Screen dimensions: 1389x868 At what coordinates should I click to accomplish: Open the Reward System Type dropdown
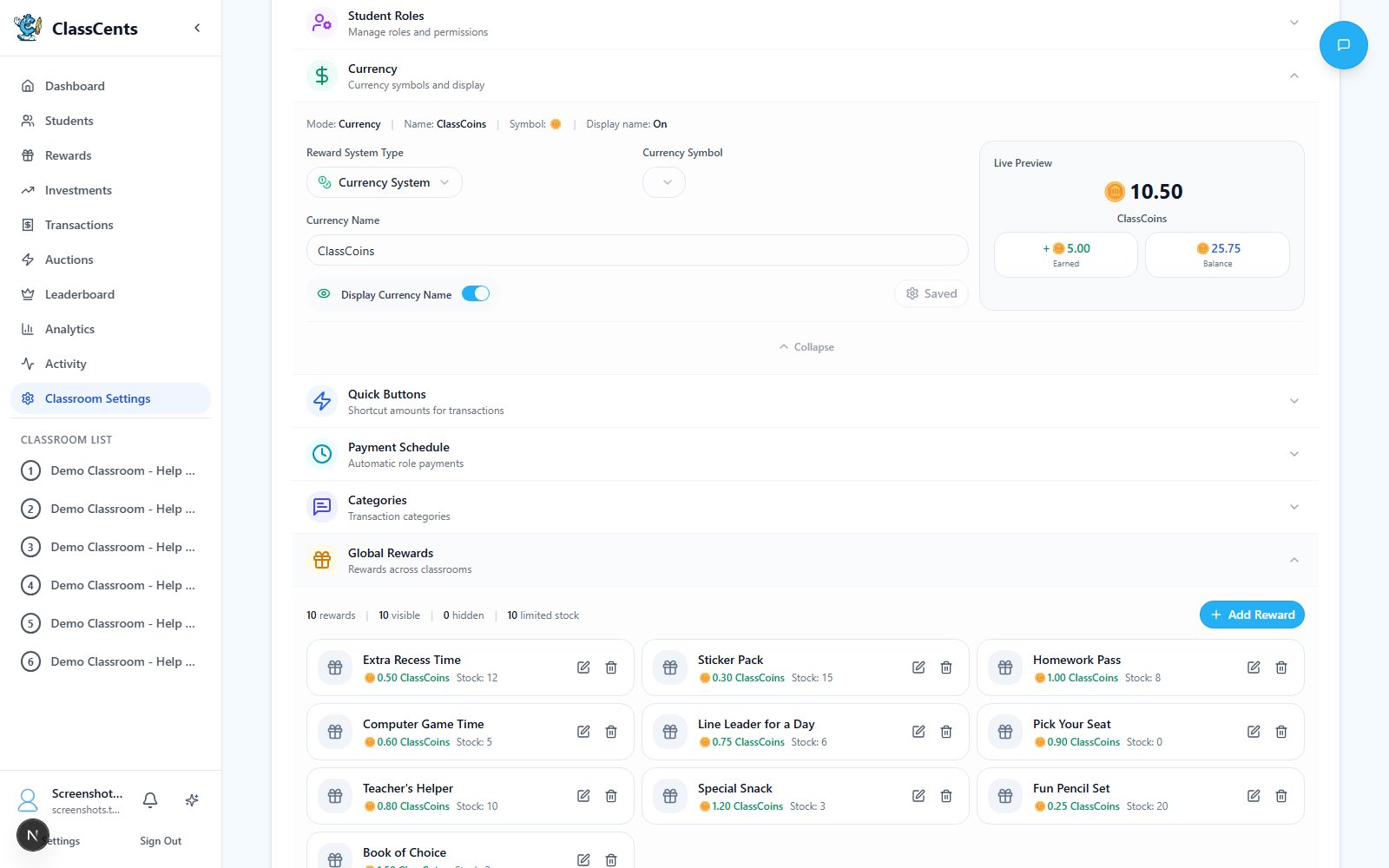(384, 182)
